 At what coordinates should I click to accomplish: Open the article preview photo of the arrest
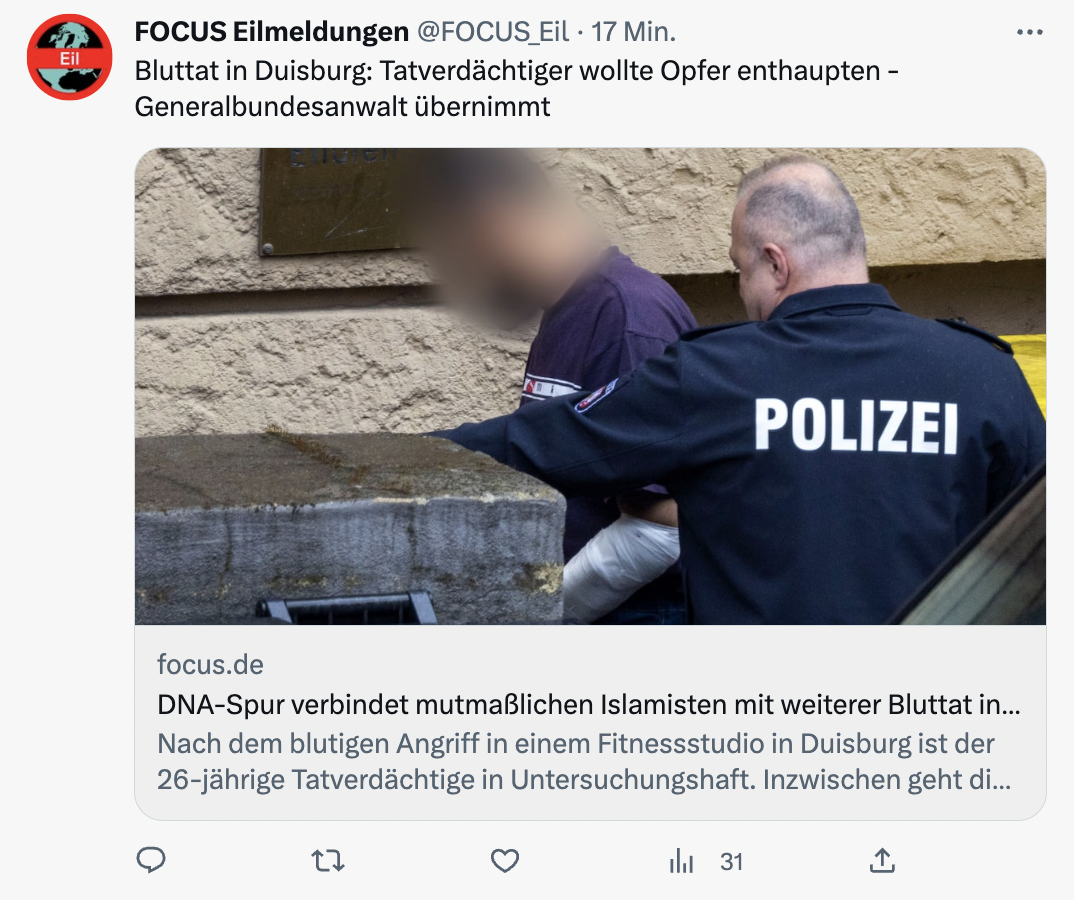click(x=590, y=386)
